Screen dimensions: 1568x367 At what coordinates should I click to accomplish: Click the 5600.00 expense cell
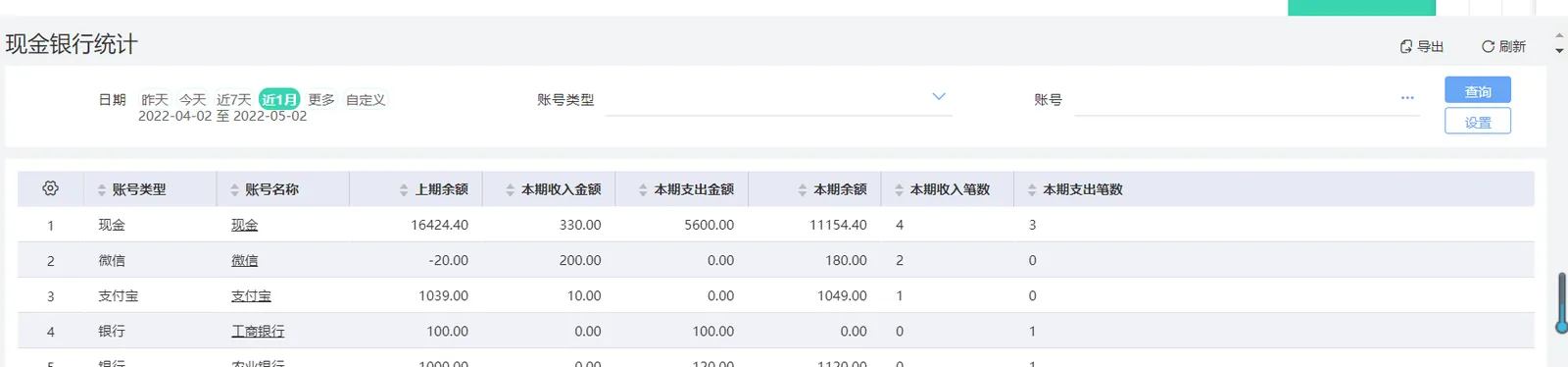pyautogui.click(x=710, y=225)
